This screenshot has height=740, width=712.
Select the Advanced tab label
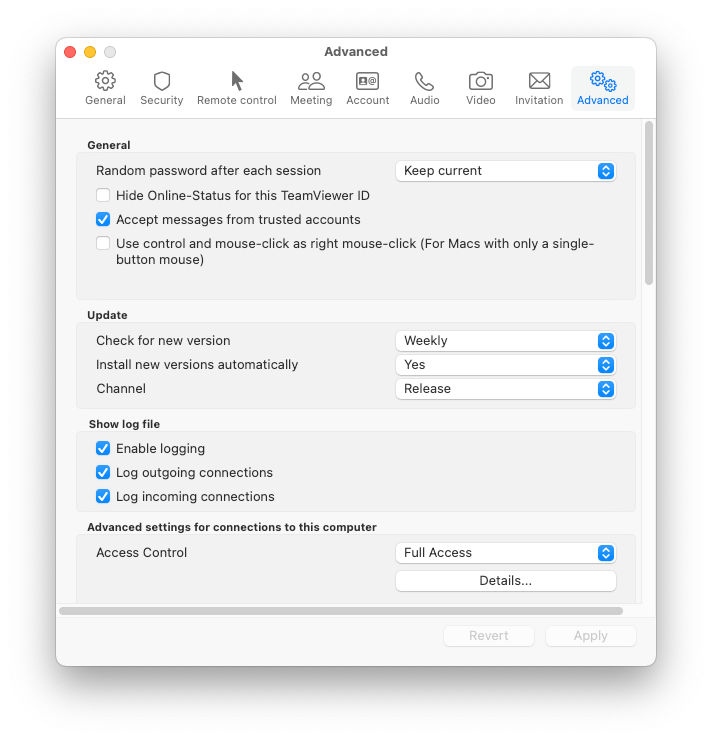(603, 100)
